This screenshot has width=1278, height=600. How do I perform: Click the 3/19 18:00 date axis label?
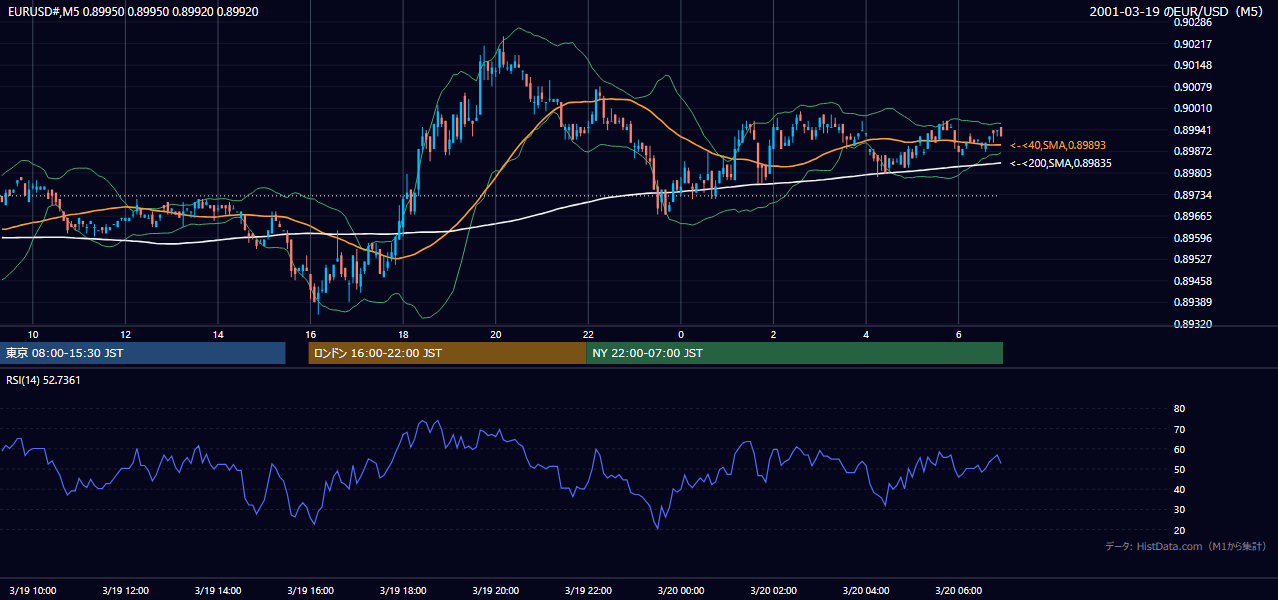click(x=403, y=590)
